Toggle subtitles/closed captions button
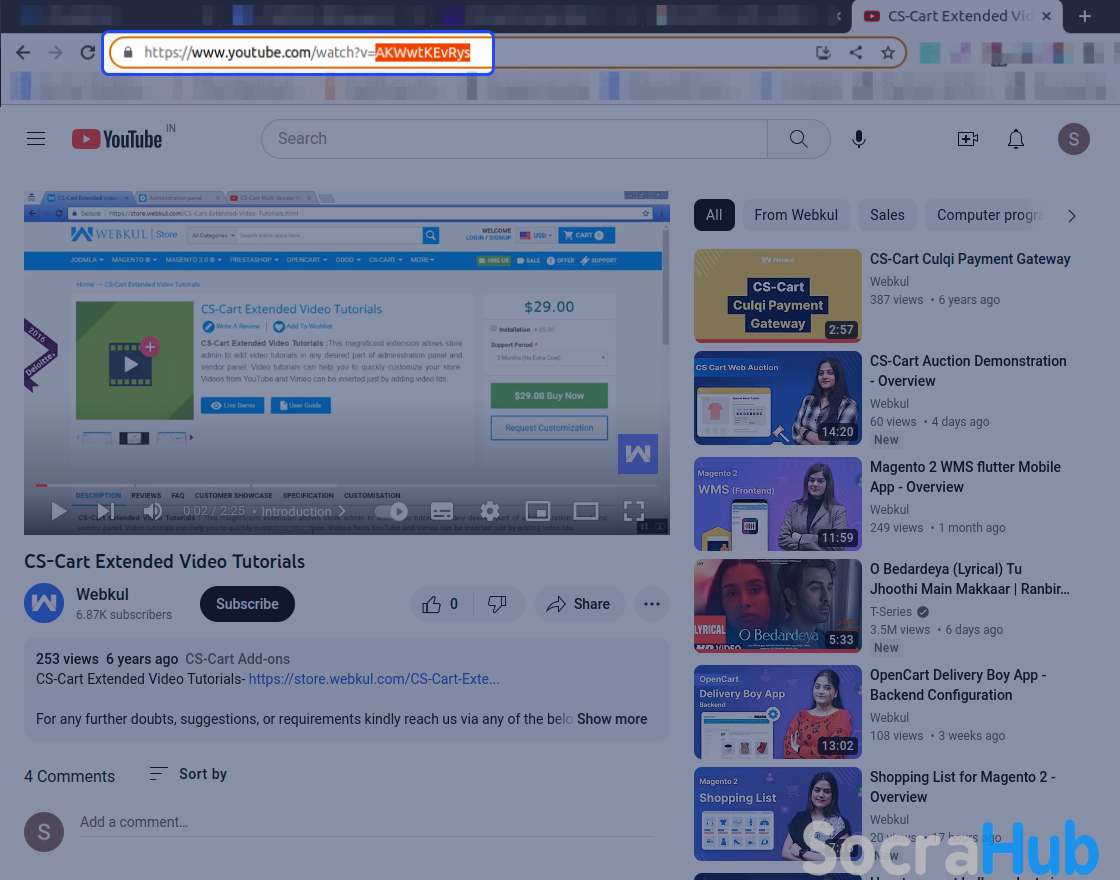The image size is (1120, 880). (x=442, y=511)
